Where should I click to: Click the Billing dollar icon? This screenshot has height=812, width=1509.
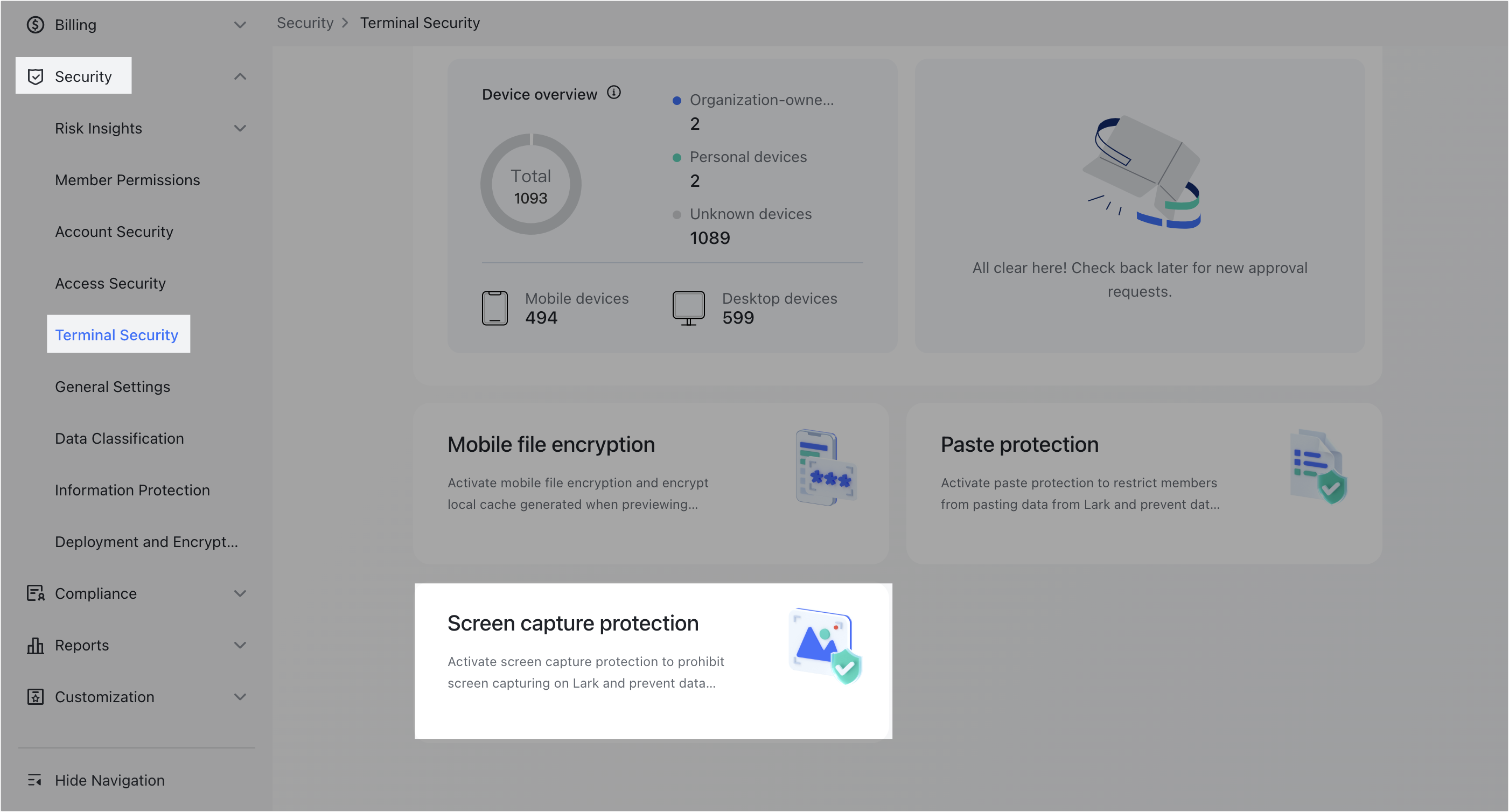coord(35,25)
